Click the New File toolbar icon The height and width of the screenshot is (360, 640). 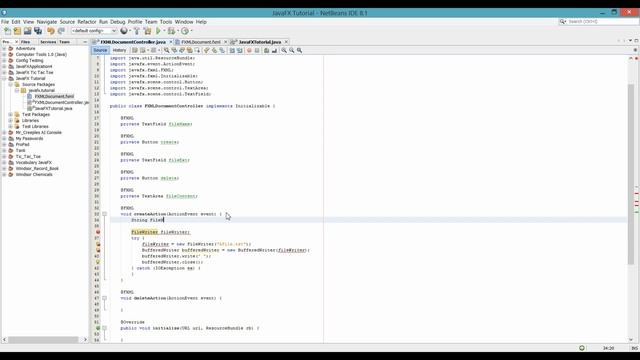click(x=7, y=31)
